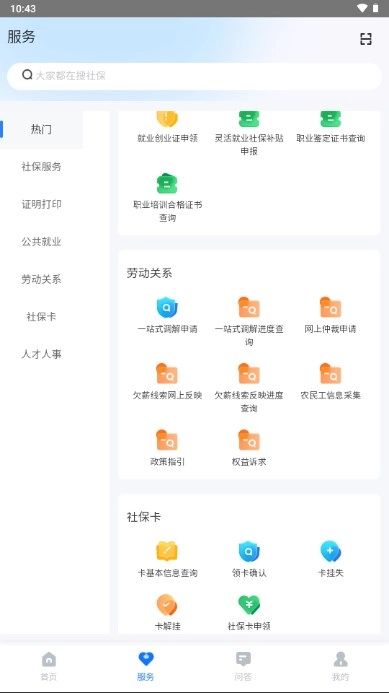Image resolution: width=389 pixels, height=693 pixels.
Task: Open 职业培训合格证书查询 service icon
Action: click(x=167, y=183)
